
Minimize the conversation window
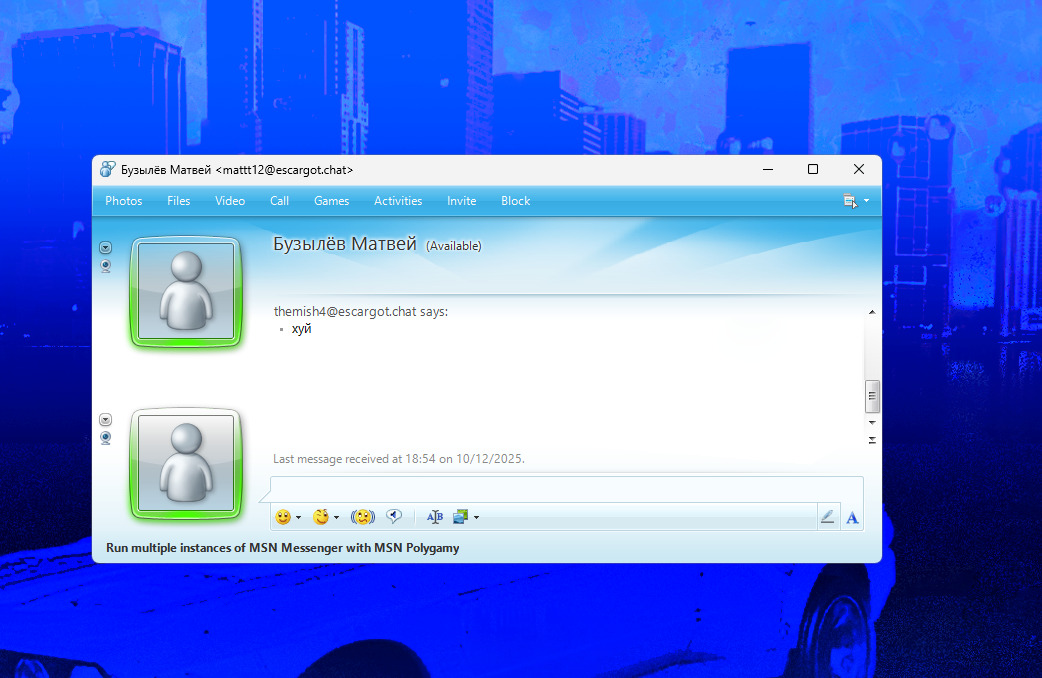click(x=768, y=170)
